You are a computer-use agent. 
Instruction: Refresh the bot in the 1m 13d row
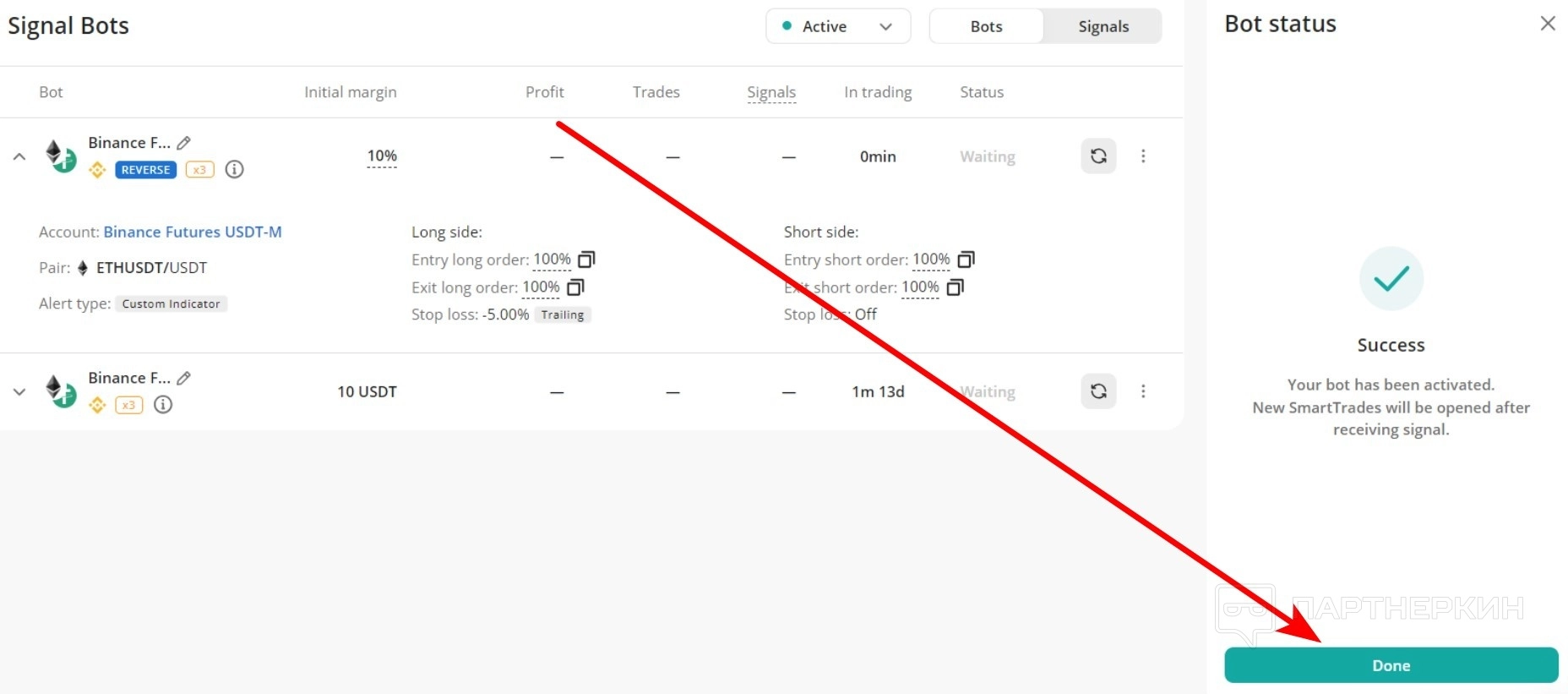point(1098,391)
